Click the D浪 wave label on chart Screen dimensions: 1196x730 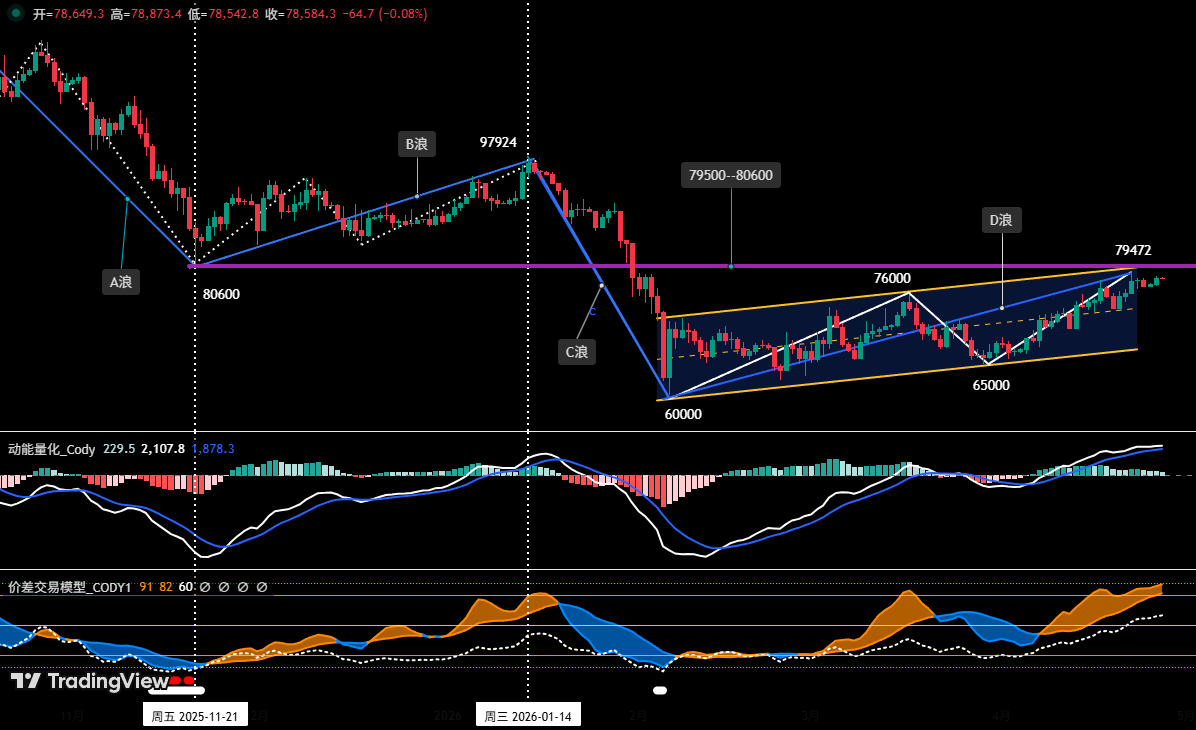pos(1001,218)
